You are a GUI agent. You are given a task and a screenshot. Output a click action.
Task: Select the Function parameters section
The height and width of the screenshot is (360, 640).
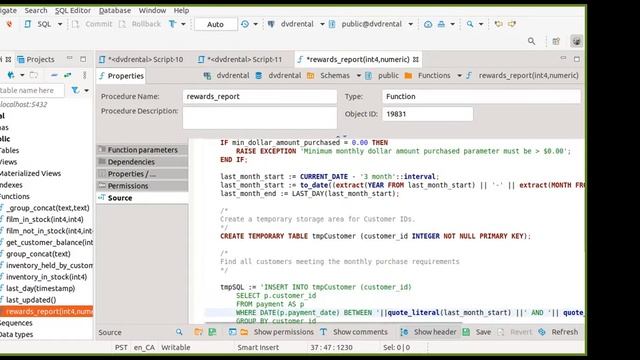pos(142,150)
